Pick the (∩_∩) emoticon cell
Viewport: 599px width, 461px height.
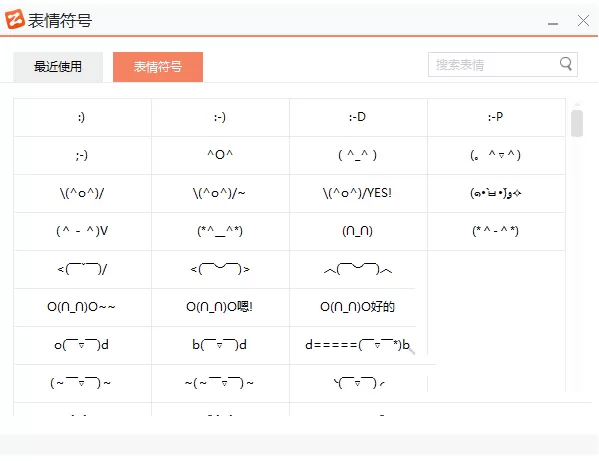point(358,231)
